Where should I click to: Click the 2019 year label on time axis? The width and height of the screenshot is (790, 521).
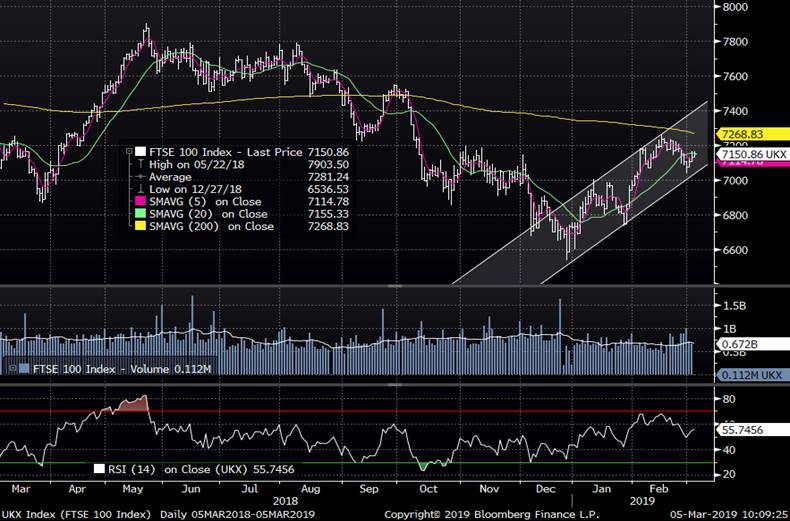(642, 501)
